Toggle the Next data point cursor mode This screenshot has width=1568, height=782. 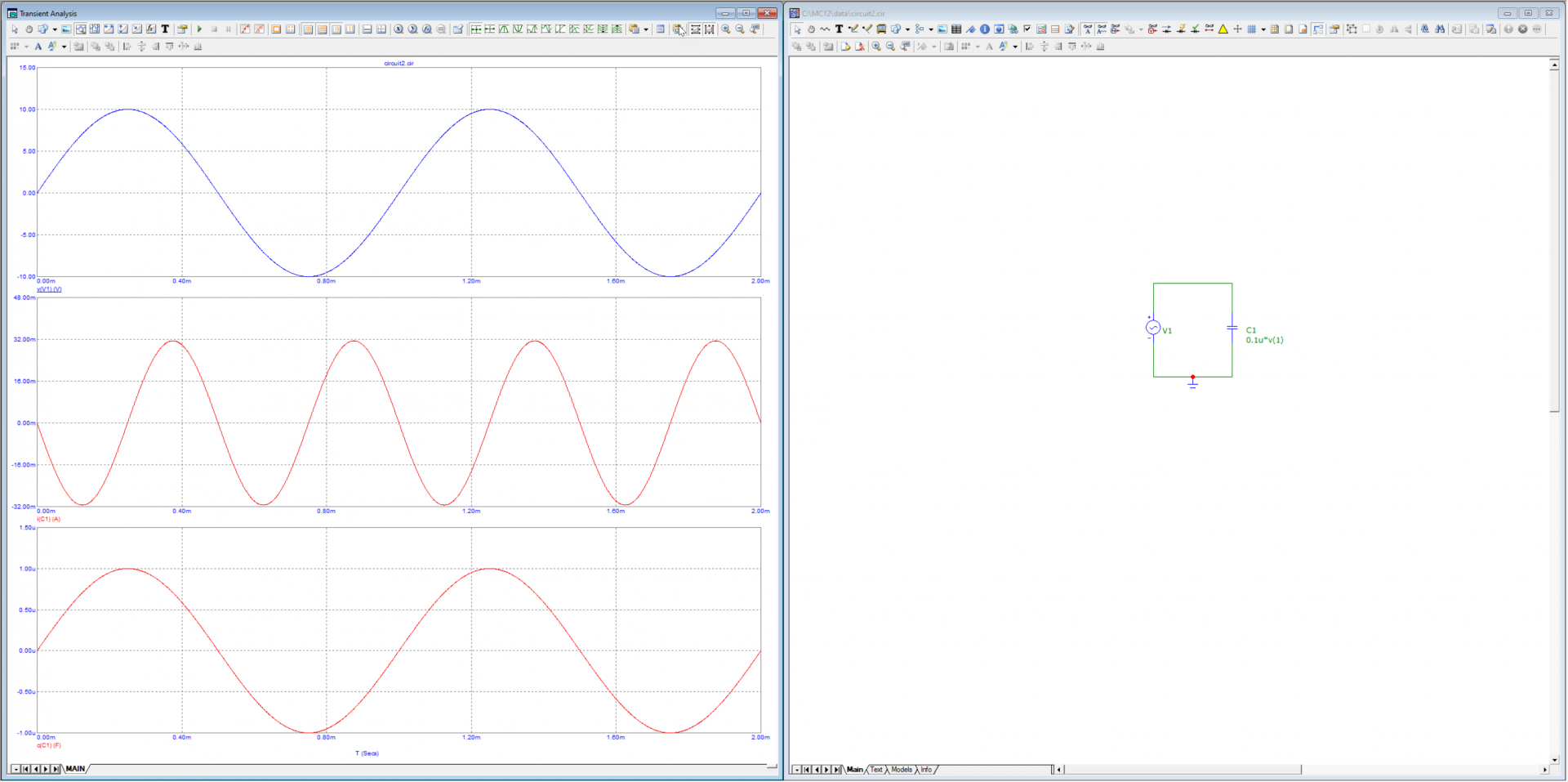(476, 29)
